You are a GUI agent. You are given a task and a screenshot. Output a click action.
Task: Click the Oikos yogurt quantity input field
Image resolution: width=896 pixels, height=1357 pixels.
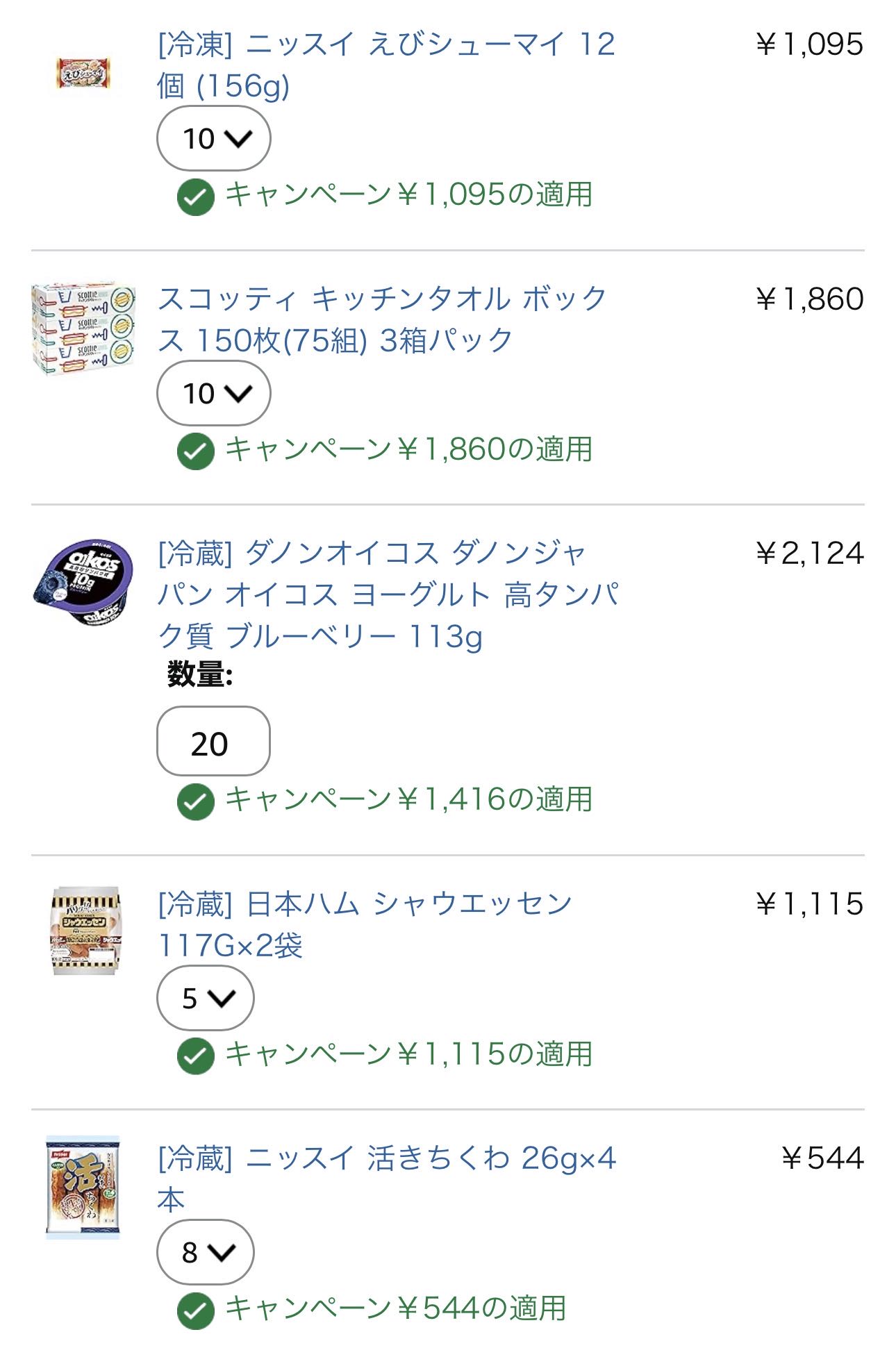coord(213,742)
